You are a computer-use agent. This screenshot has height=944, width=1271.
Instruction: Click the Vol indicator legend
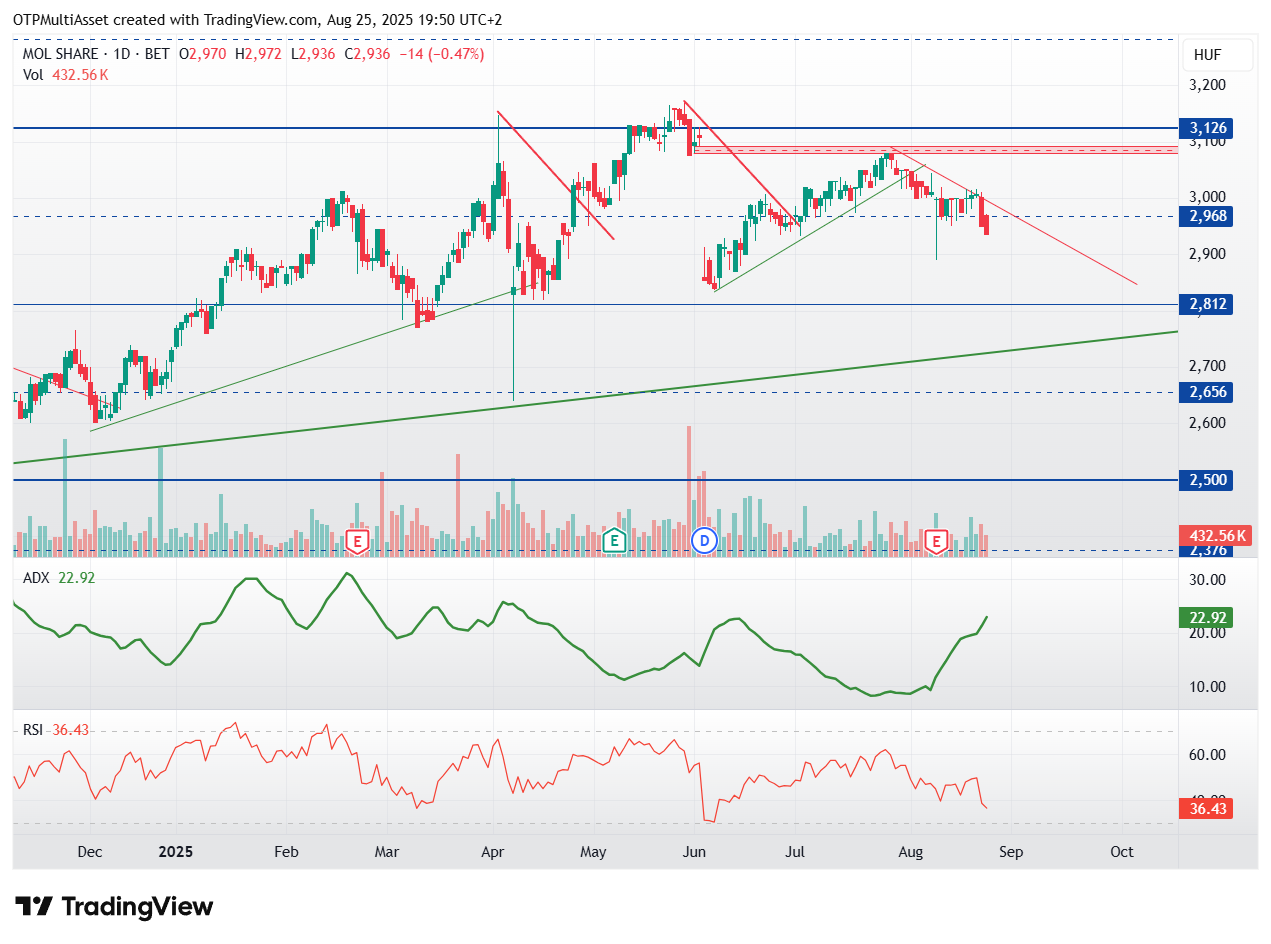click(65, 74)
